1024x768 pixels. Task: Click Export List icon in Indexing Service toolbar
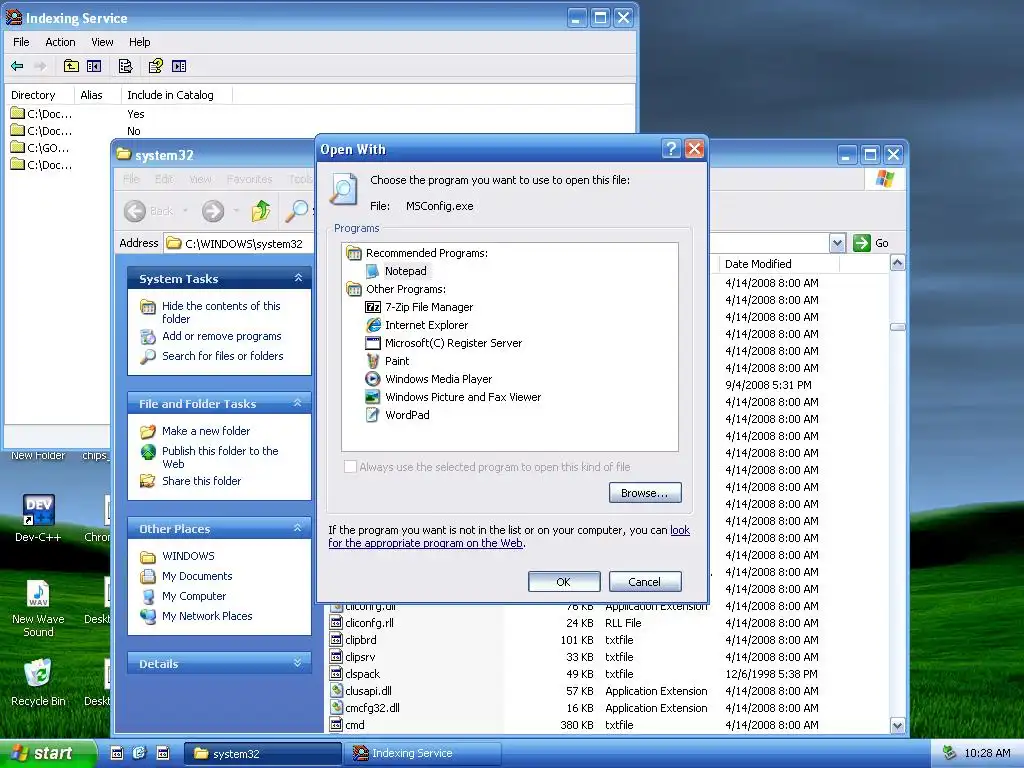(125, 66)
